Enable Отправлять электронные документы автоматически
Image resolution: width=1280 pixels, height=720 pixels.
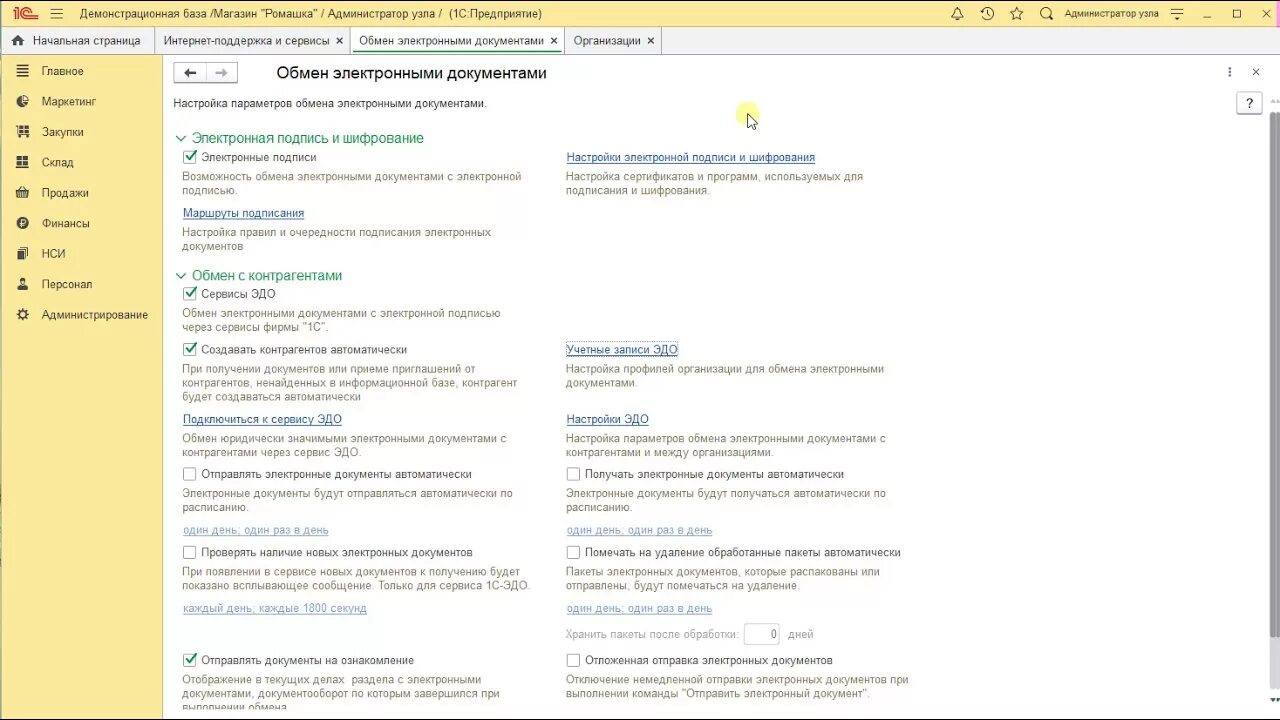190,474
